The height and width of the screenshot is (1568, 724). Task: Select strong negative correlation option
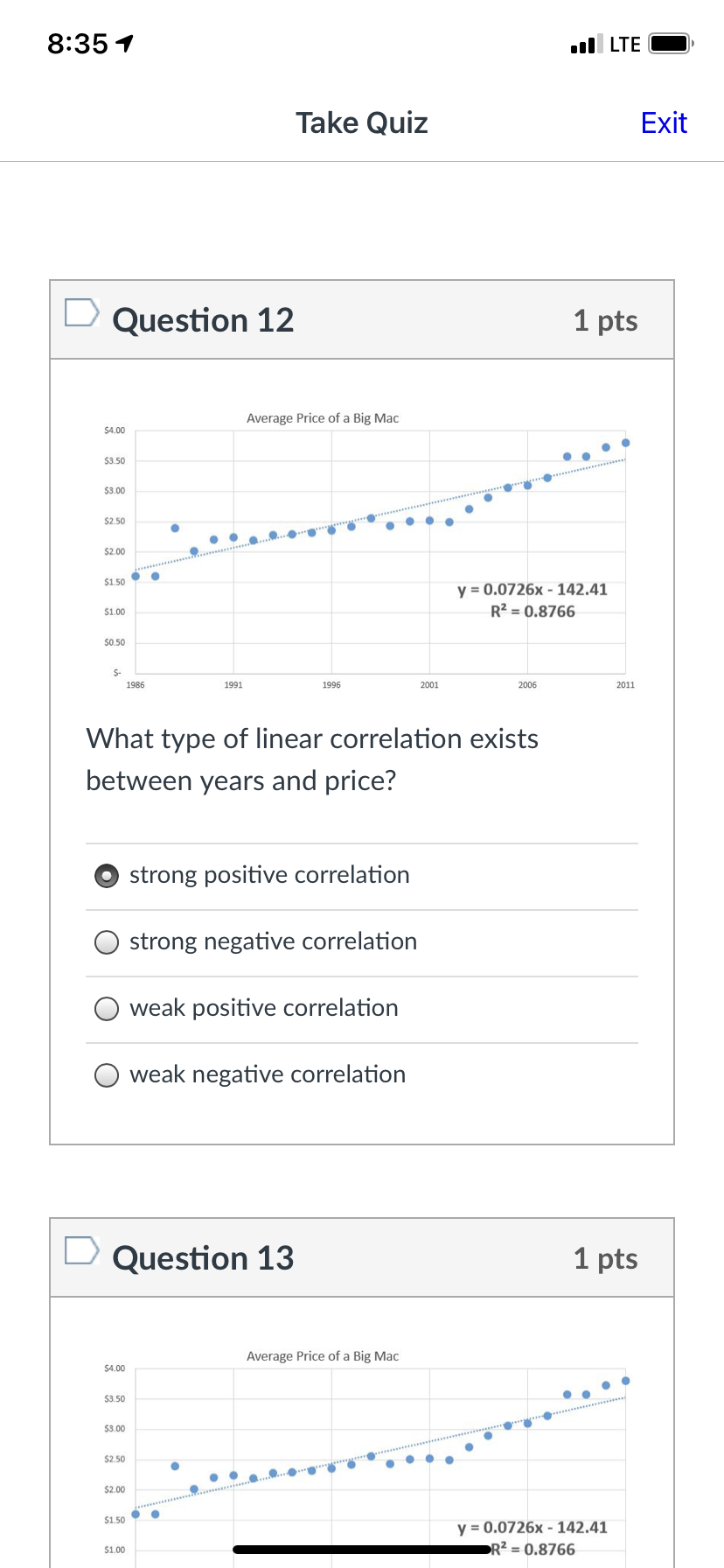coord(107,942)
